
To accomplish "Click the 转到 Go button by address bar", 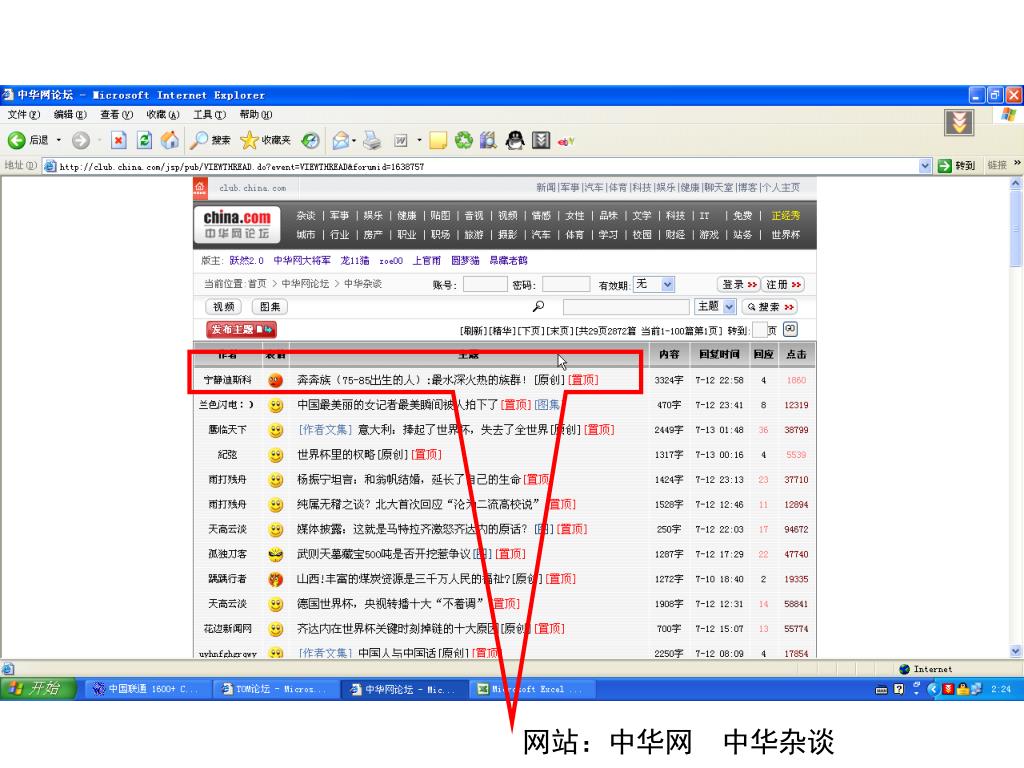I will [957, 166].
